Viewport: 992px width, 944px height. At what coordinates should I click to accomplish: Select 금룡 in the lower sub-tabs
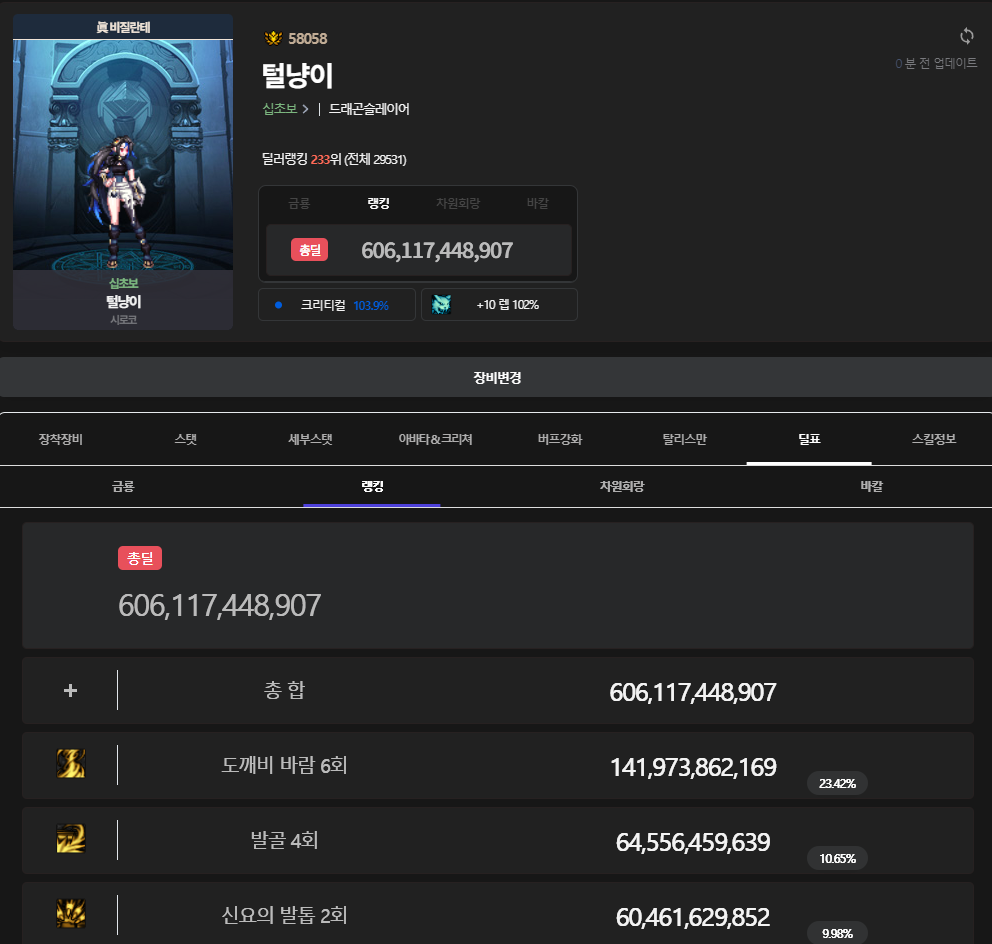[123, 487]
